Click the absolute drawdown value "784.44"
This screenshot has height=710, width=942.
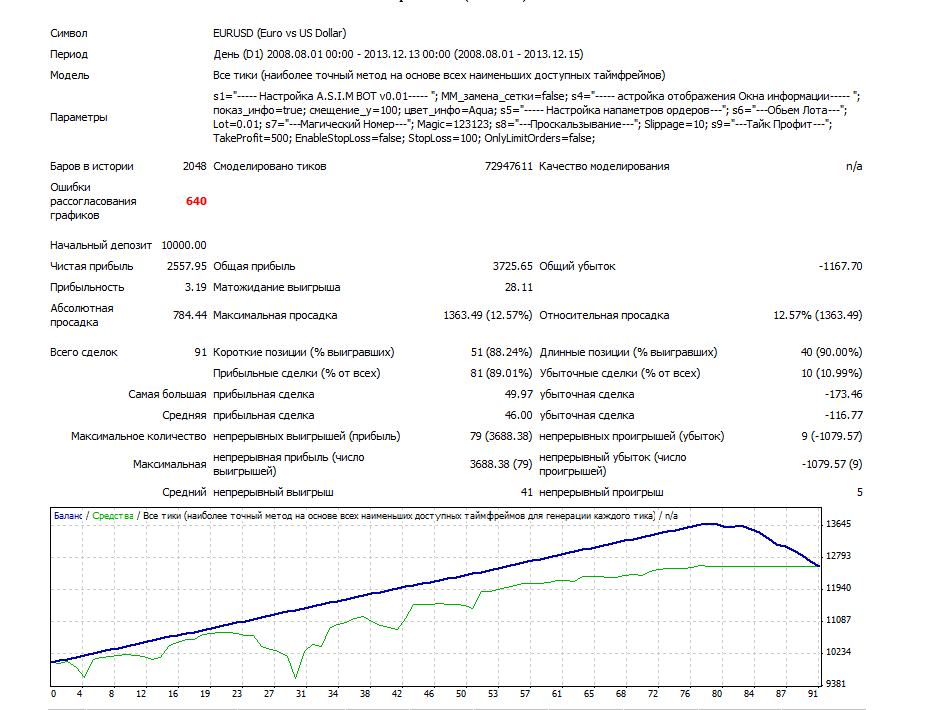coord(190,315)
